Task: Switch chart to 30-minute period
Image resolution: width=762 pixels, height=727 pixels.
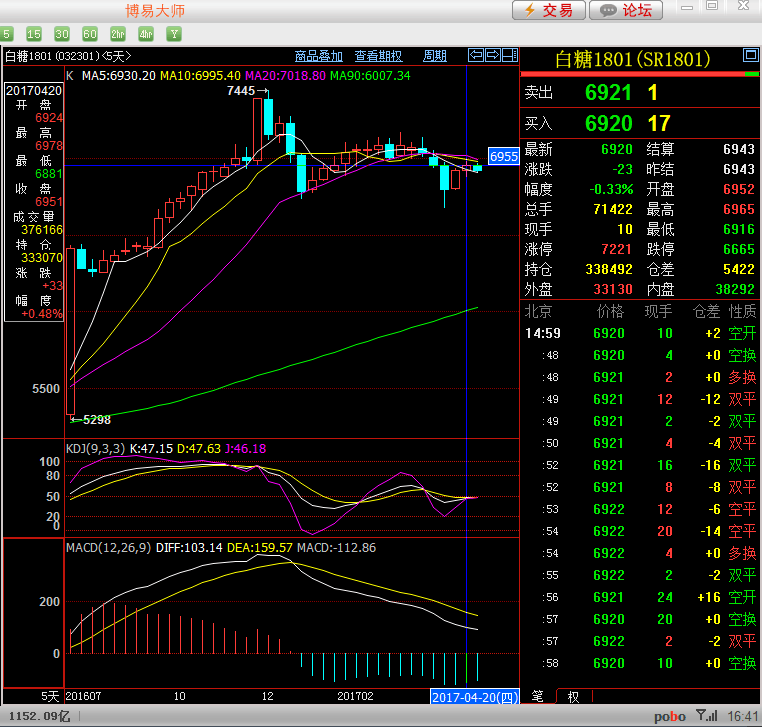Action: point(63,34)
